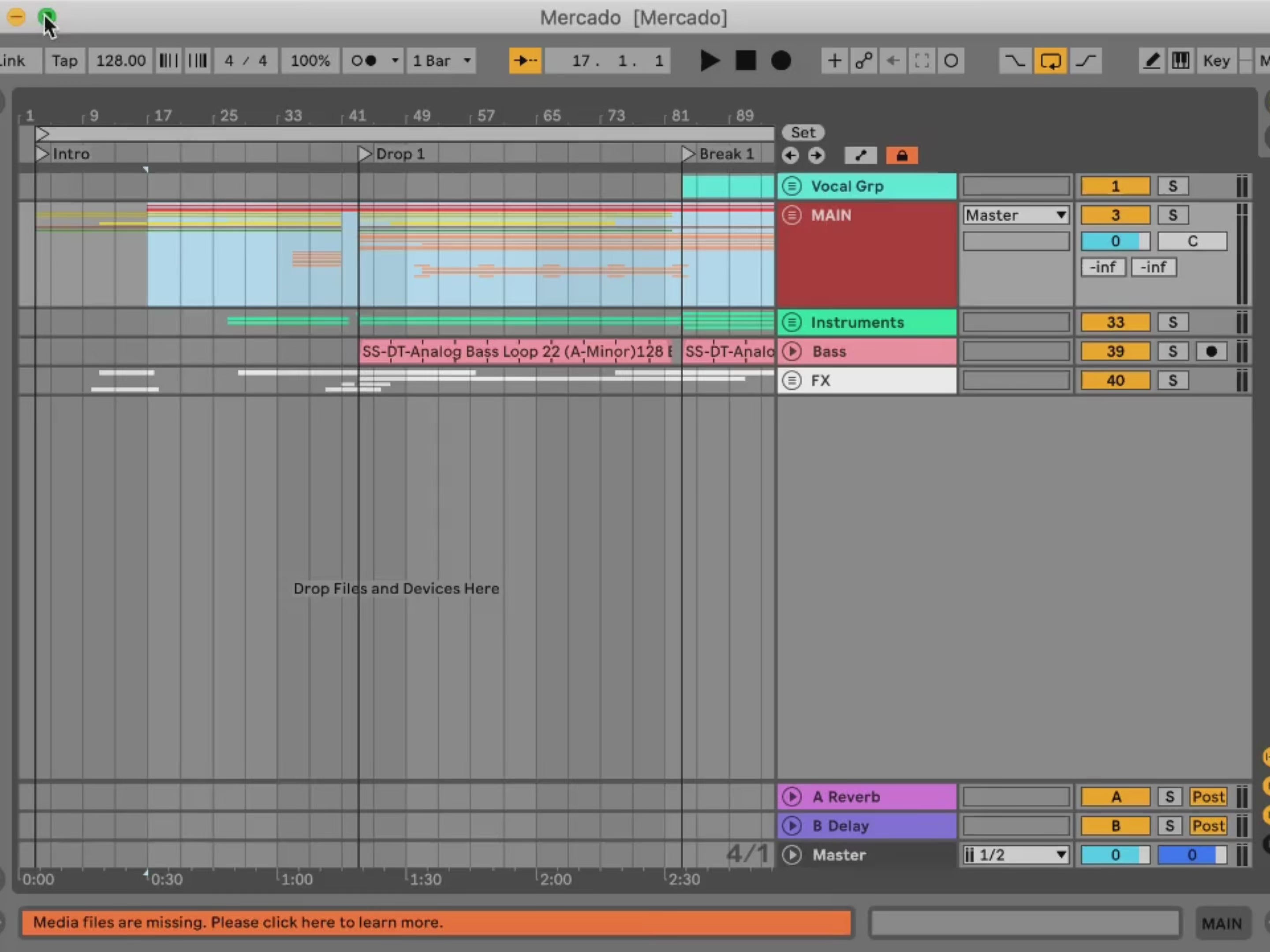Click the tempo nudge down icon
1270x952 pixels.
pyautogui.click(x=168, y=61)
